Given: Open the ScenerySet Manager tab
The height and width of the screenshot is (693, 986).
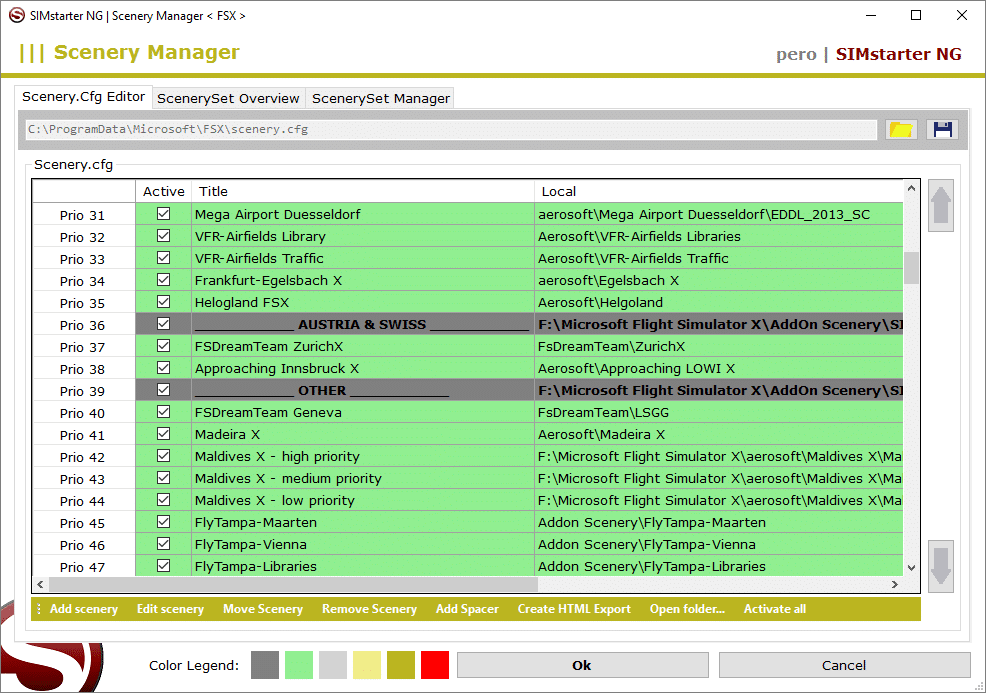Looking at the screenshot, I should 380,98.
